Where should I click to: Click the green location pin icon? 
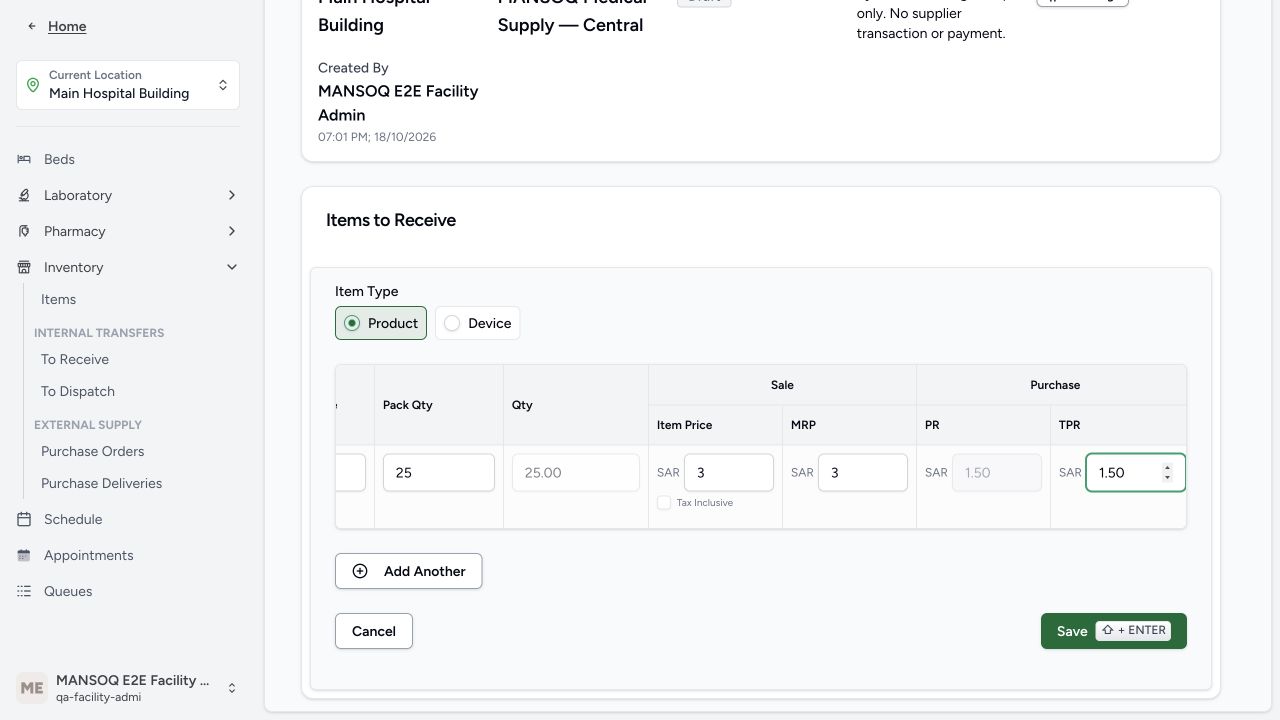pos(33,85)
